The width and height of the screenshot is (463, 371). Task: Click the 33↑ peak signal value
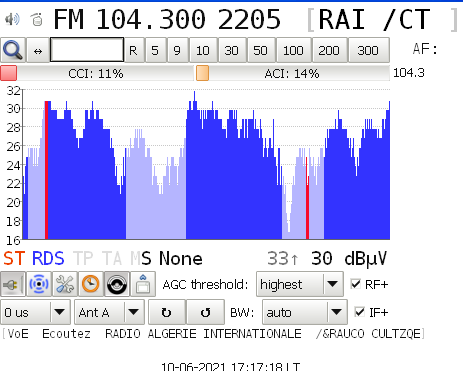click(x=283, y=258)
